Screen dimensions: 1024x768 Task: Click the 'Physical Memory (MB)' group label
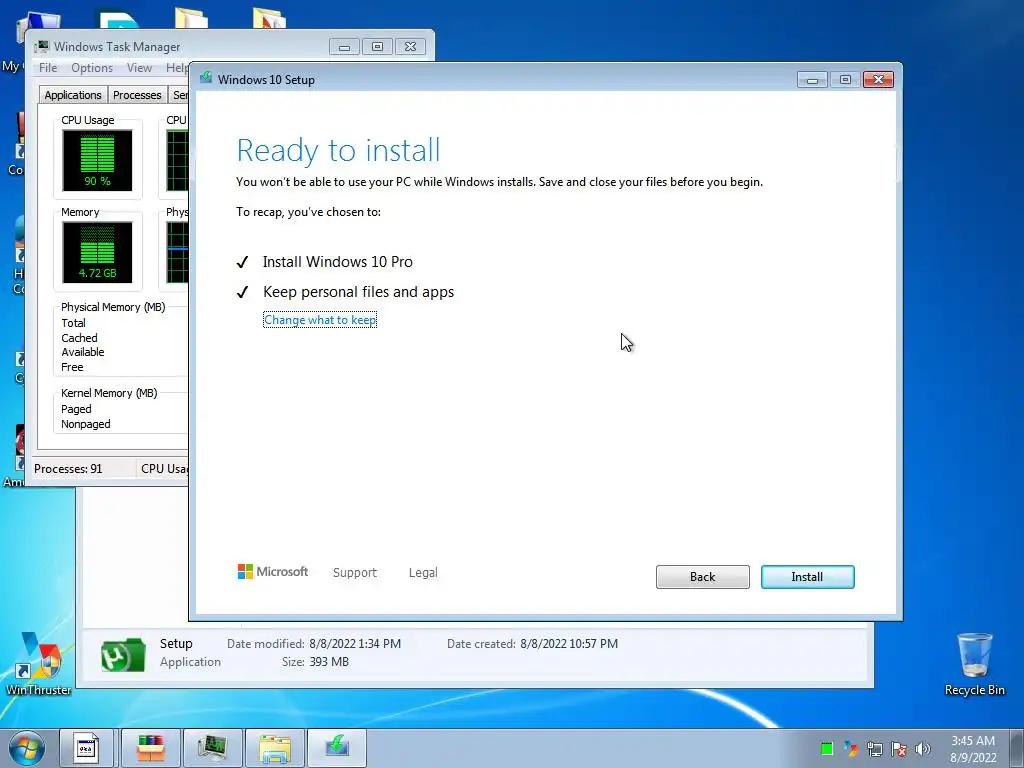[113, 307]
